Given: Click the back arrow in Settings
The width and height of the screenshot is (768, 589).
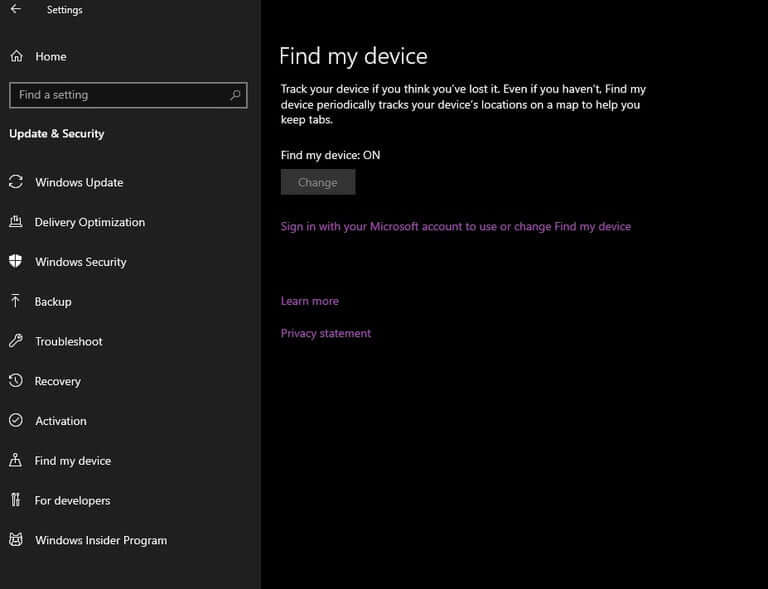Looking at the screenshot, I should [15, 10].
